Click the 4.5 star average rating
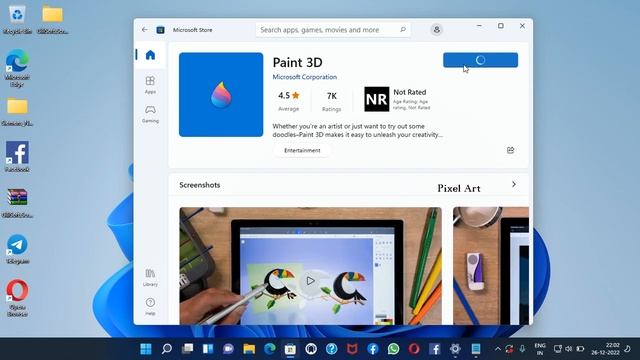The image size is (640, 360). [x=289, y=100]
